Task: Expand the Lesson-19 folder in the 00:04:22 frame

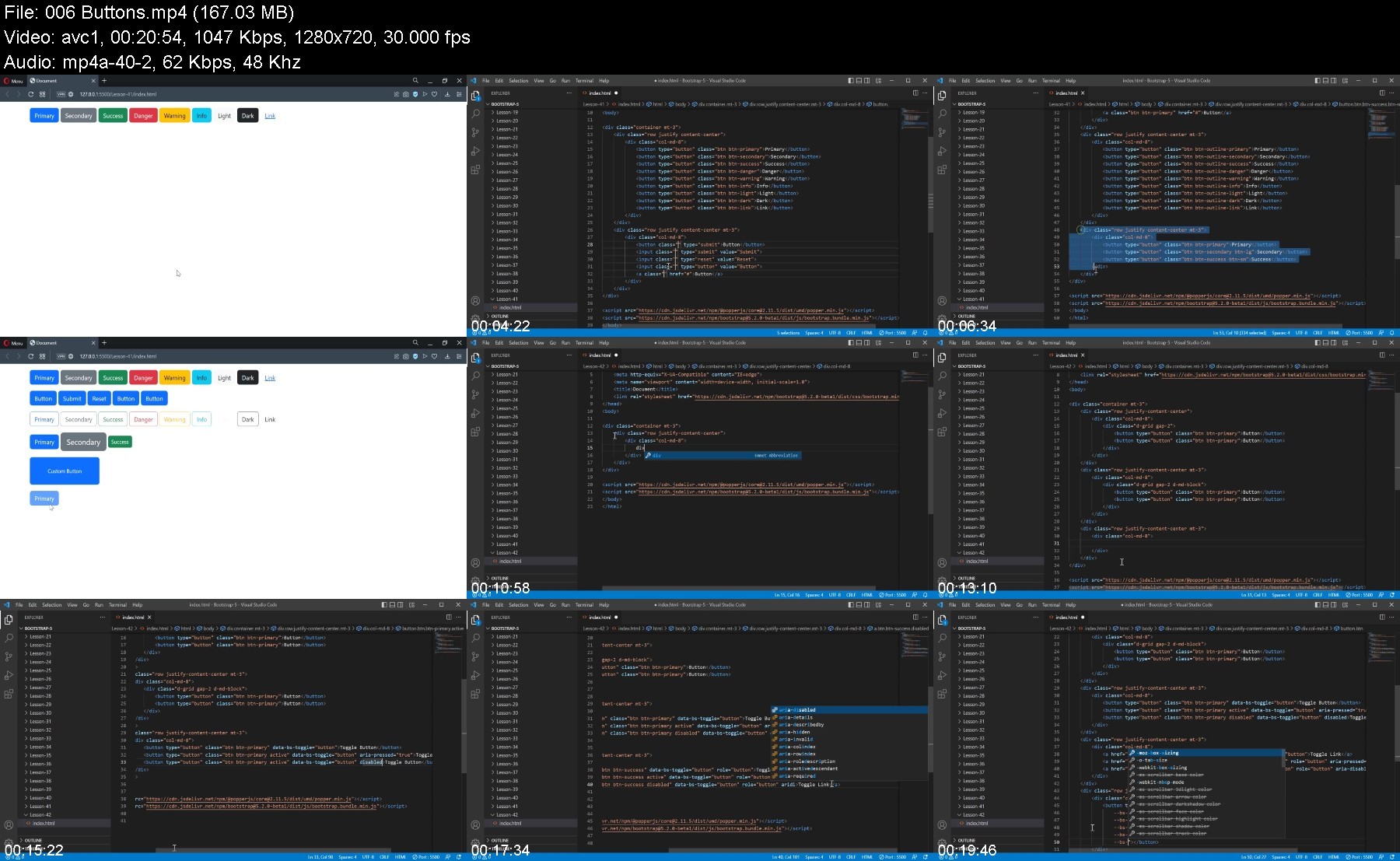Action: coord(506,112)
